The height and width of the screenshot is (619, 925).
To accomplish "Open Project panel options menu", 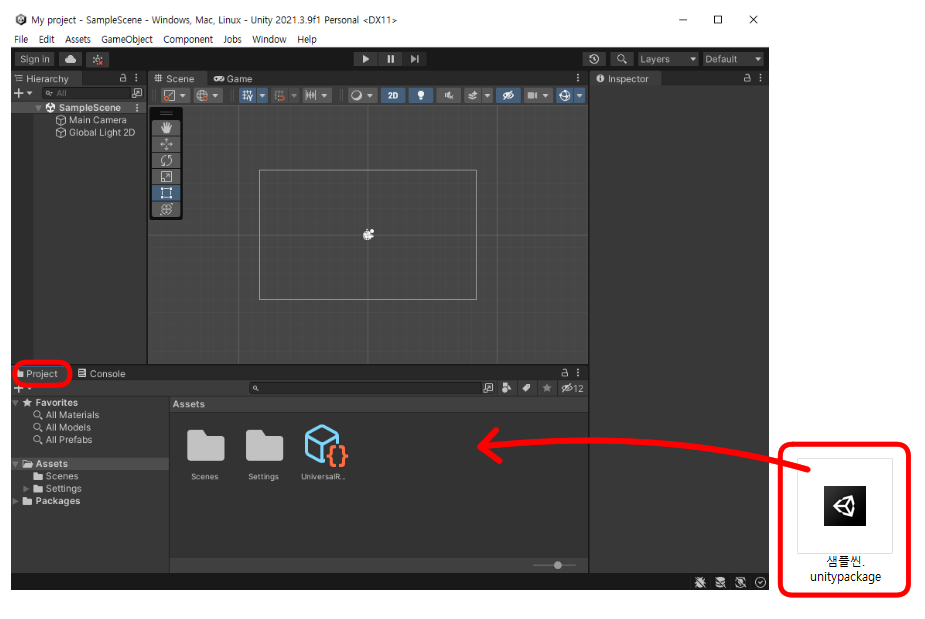I will [578, 372].
